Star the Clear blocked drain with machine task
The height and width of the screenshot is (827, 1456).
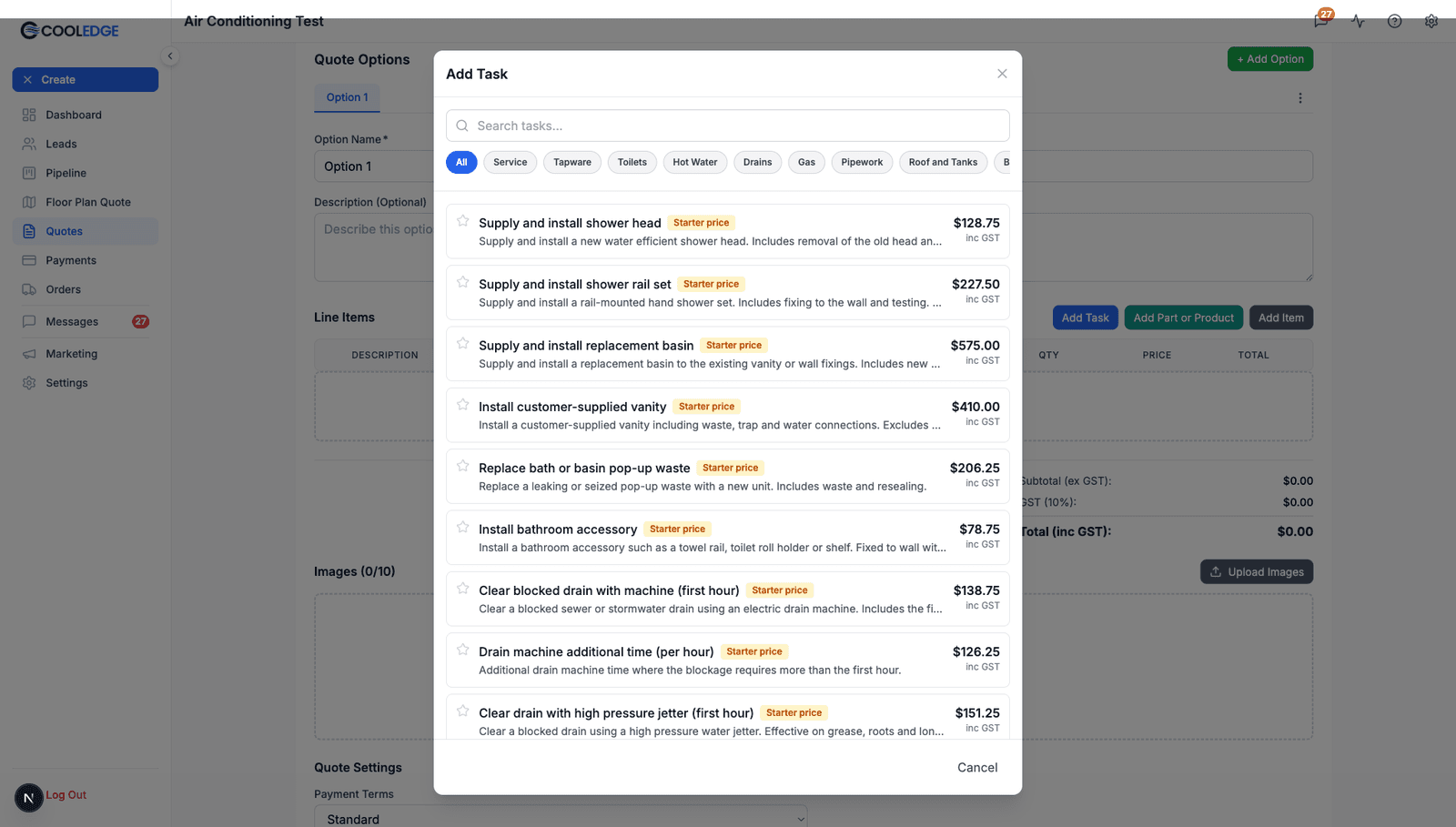463,589
